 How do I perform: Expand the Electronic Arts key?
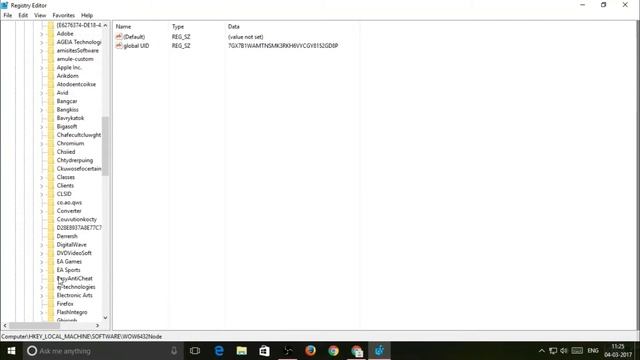pos(42,296)
